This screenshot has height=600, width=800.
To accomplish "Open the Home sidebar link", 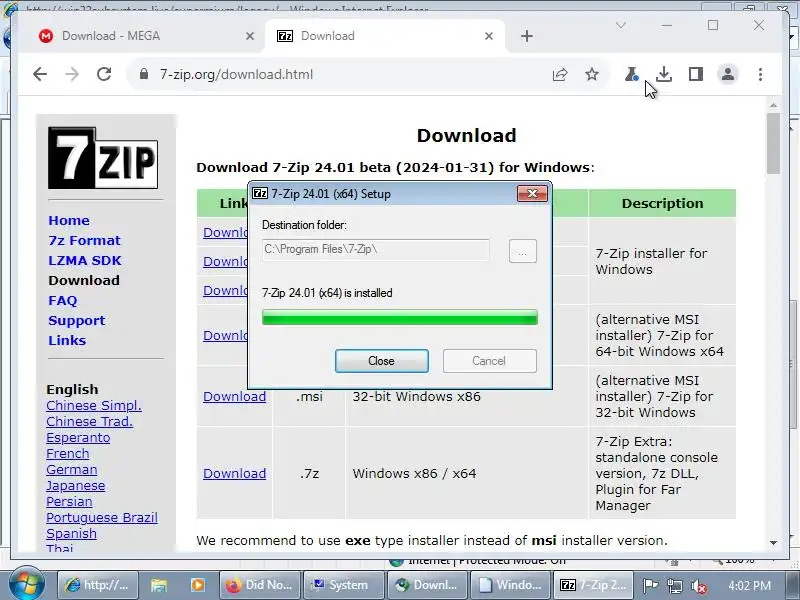I will point(69,220).
